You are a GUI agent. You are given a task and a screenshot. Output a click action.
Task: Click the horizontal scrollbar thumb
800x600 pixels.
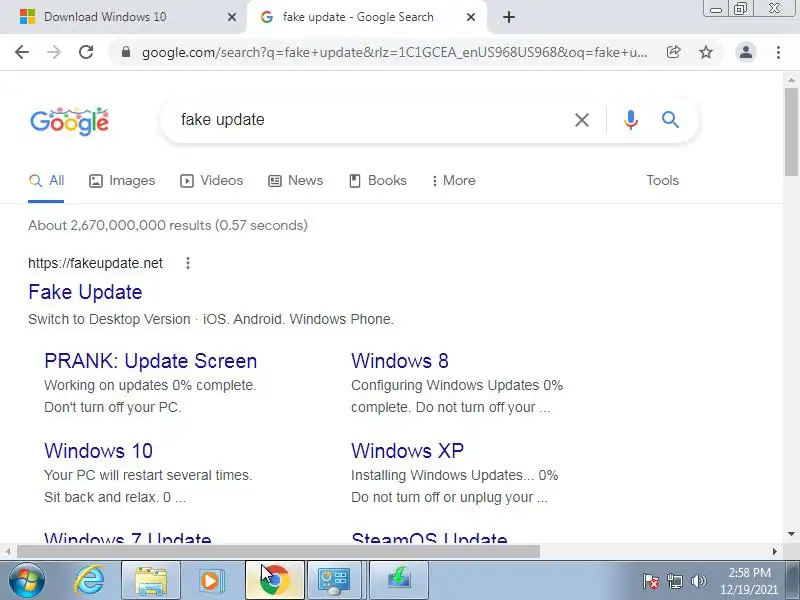point(278,552)
